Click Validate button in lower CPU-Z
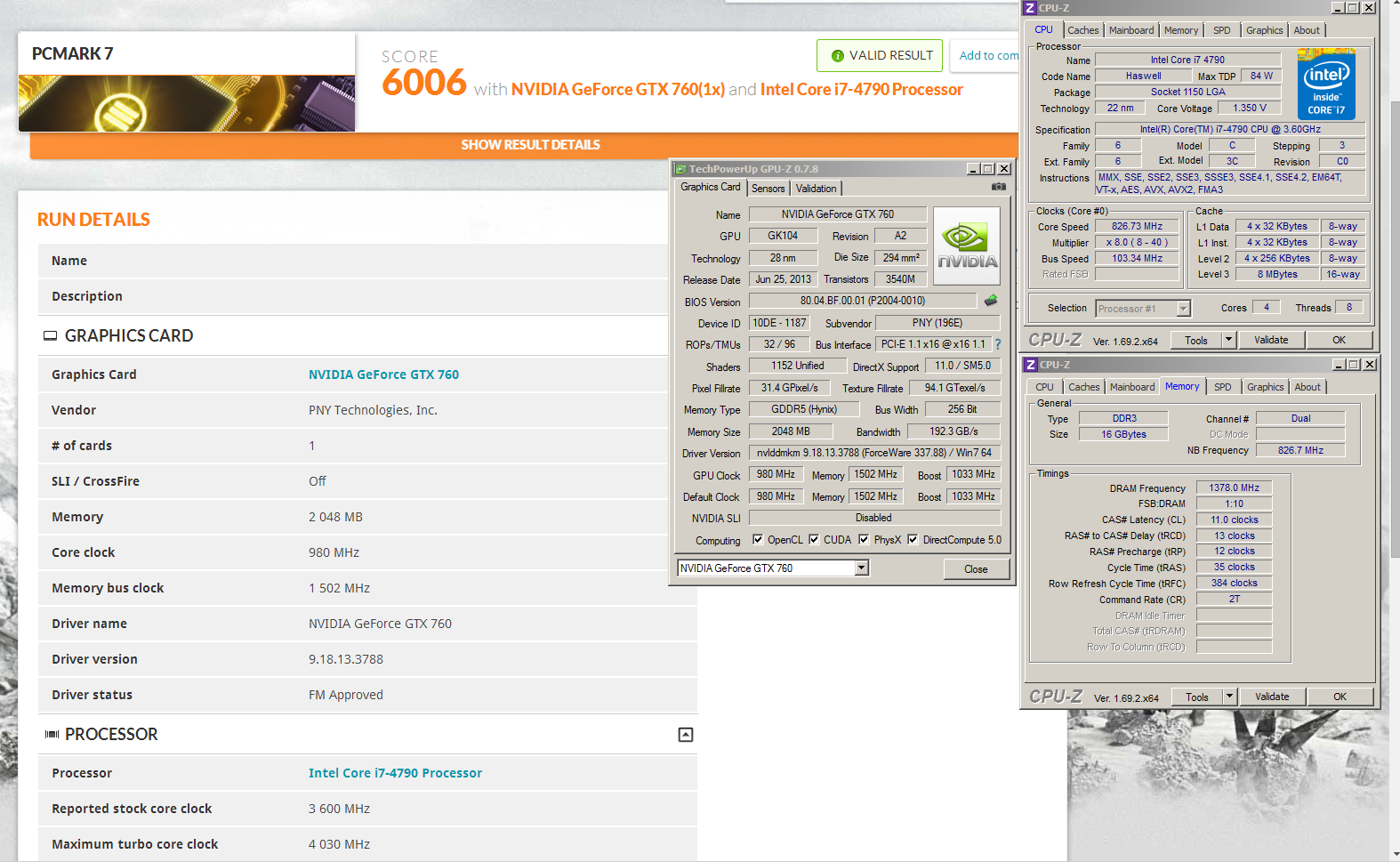This screenshot has height=862, width=1400. [1272, 697]
